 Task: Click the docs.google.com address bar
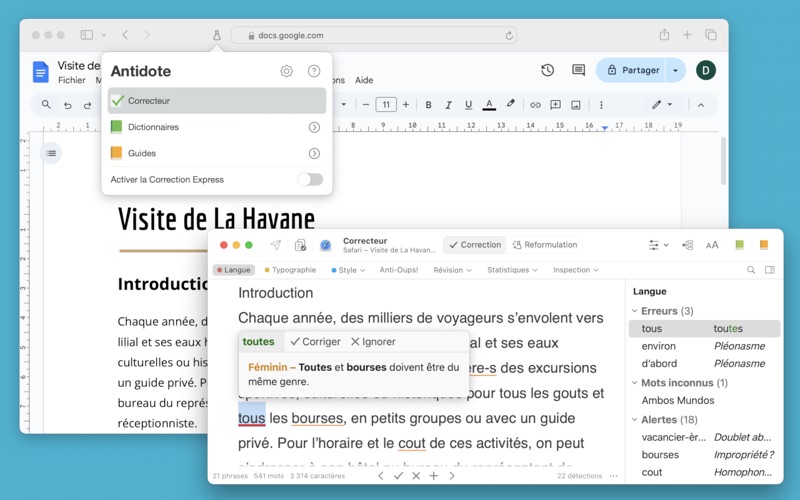(374, 35)
